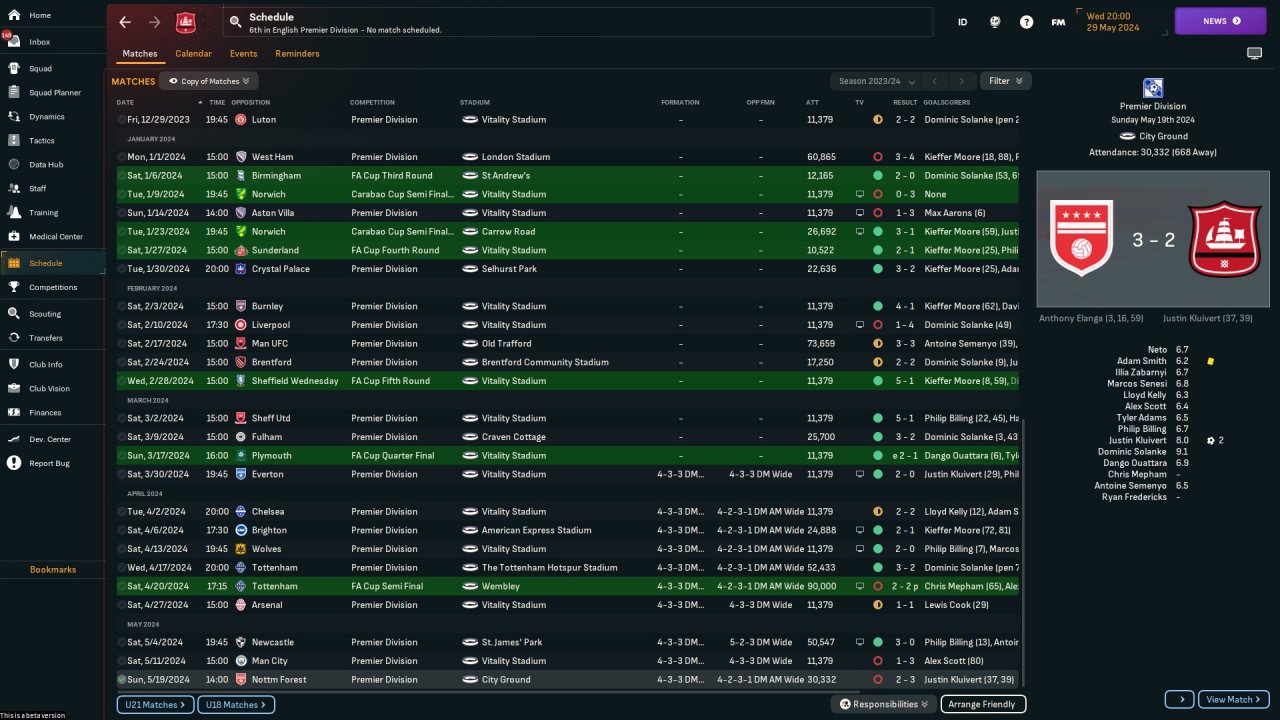Click the Wed 20:00 29 May 2024 date display
Screen dimensions: 1280x720
click(1112, 21)
